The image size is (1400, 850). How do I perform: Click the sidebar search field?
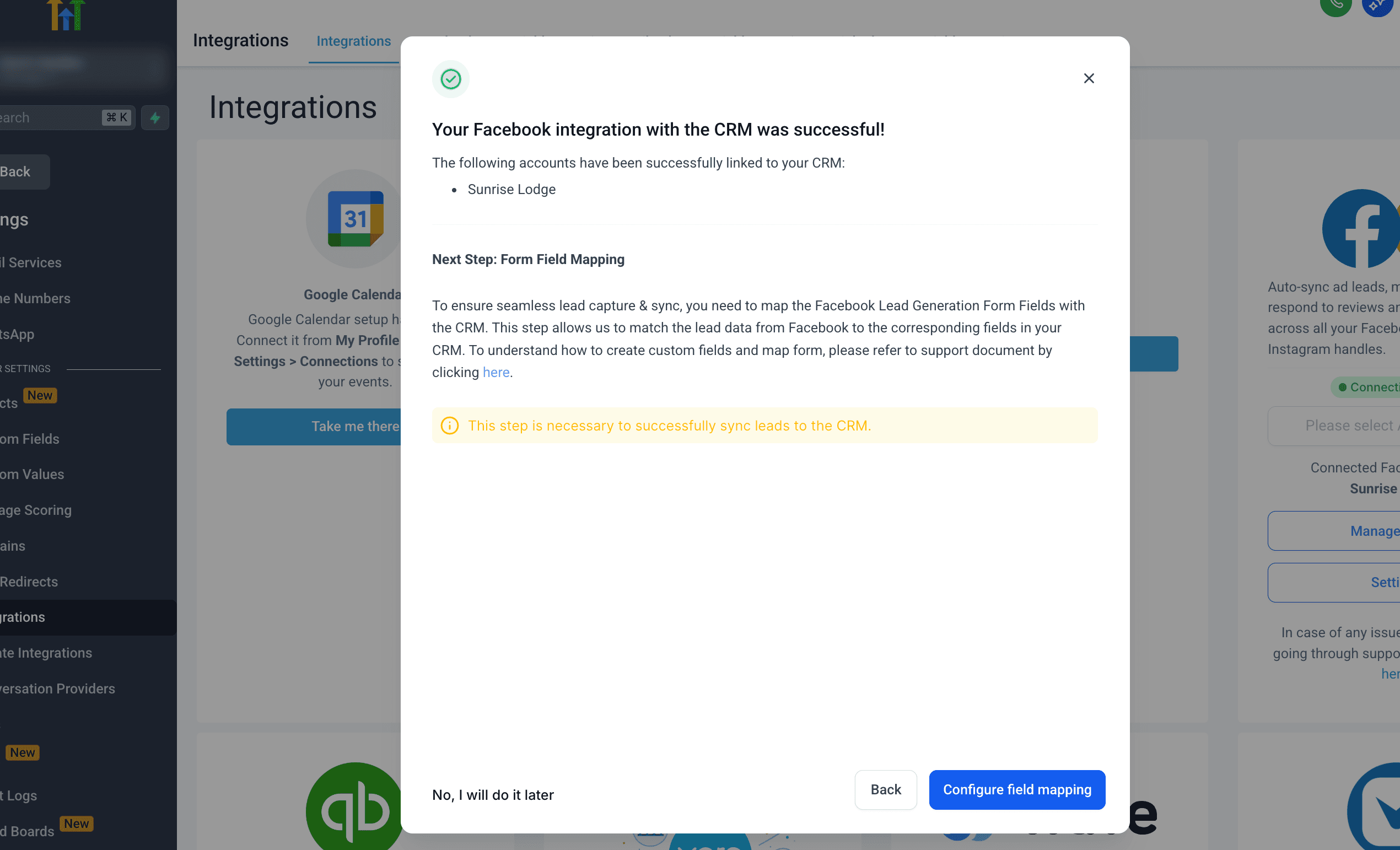click(68, 117)
